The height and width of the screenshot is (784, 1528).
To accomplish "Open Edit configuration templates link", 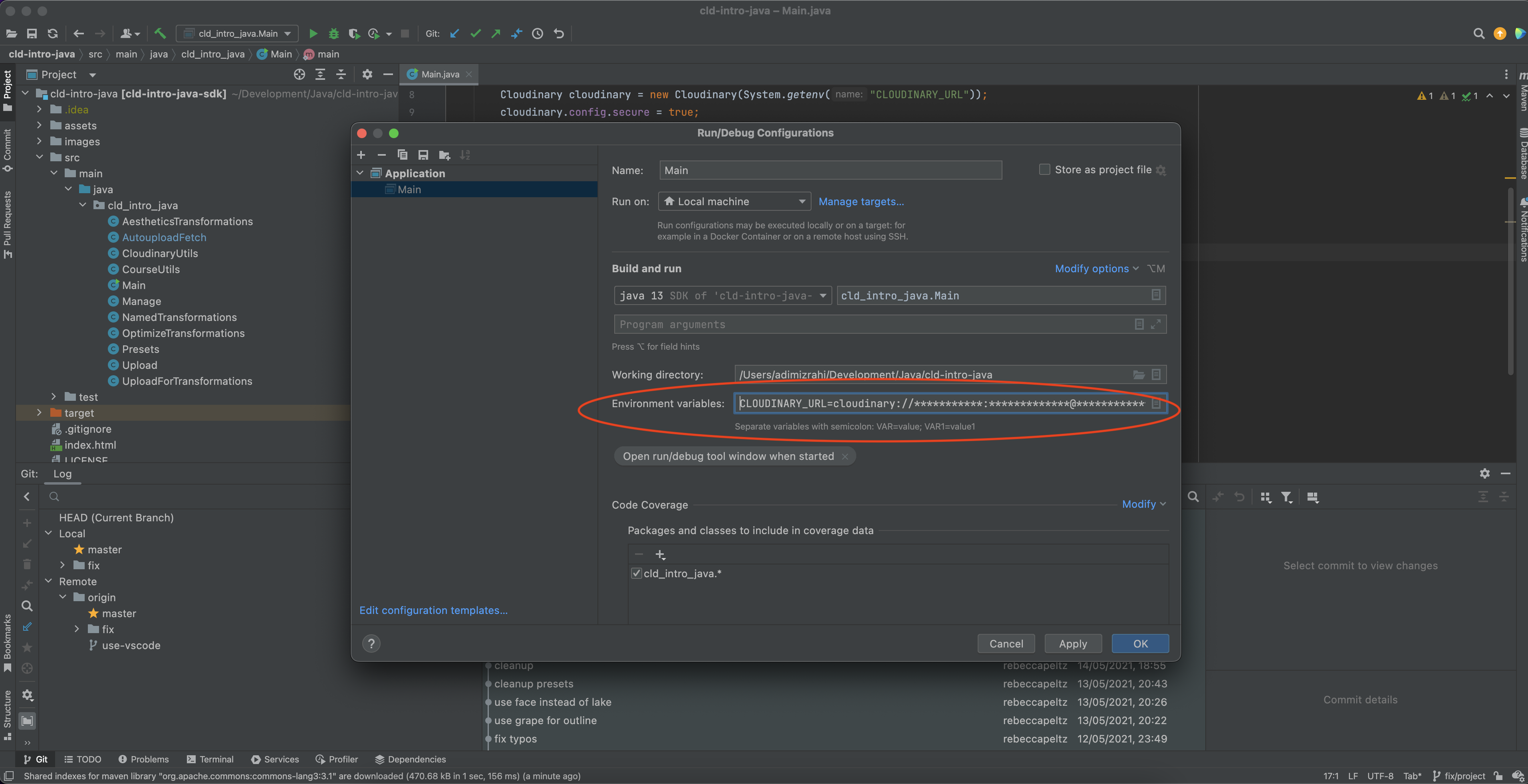I will (433, 610).
